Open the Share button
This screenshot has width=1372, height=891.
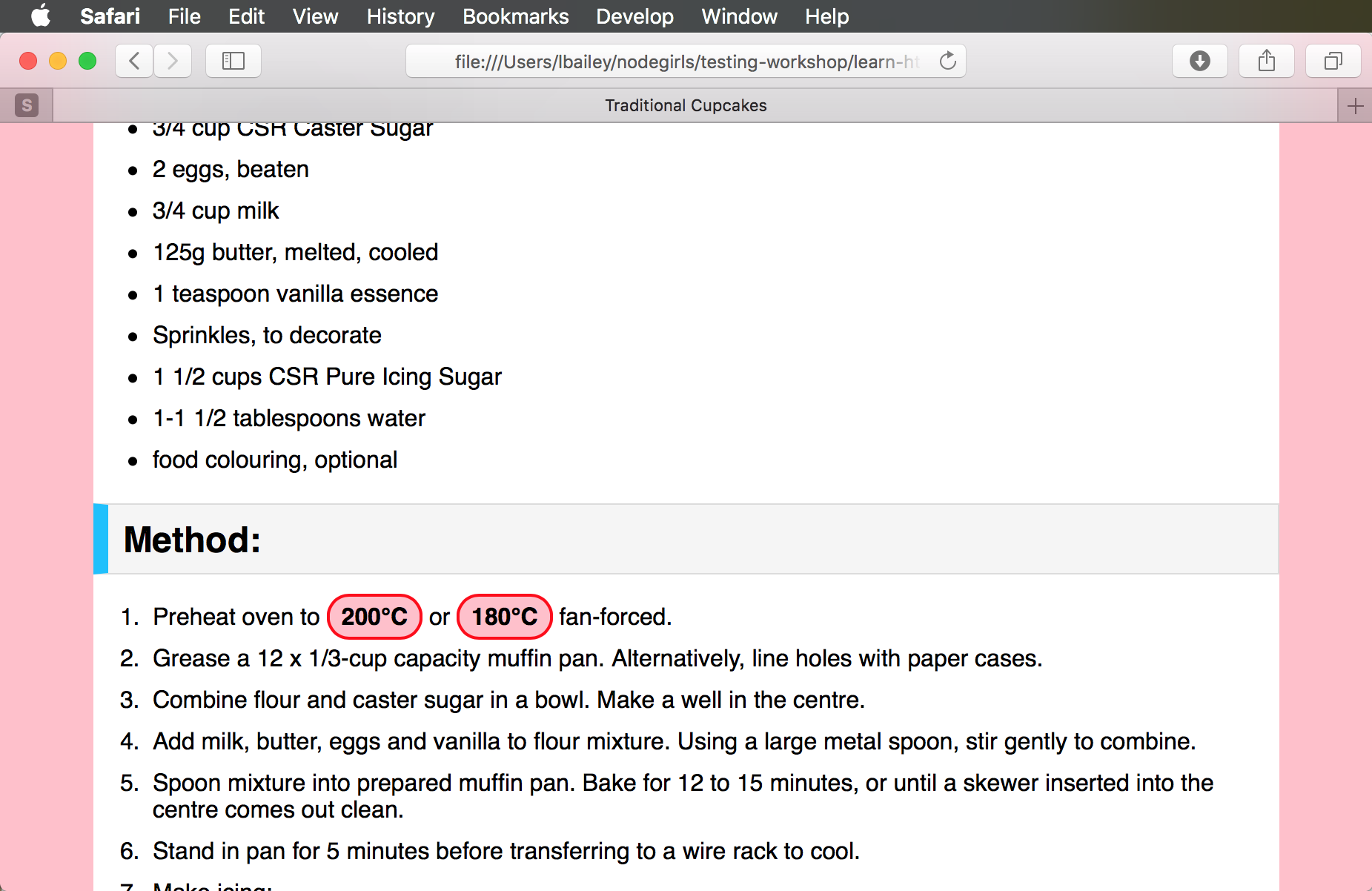[1267, 61]
